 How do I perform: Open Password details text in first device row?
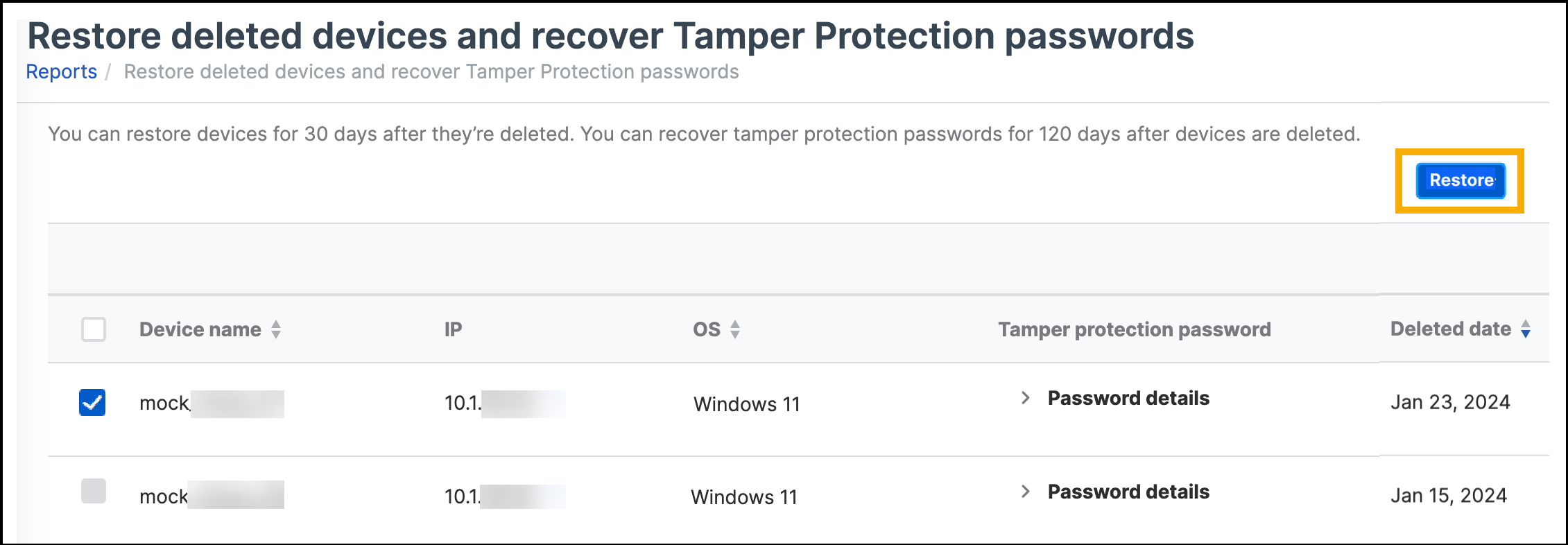(x=1128, y=398)
